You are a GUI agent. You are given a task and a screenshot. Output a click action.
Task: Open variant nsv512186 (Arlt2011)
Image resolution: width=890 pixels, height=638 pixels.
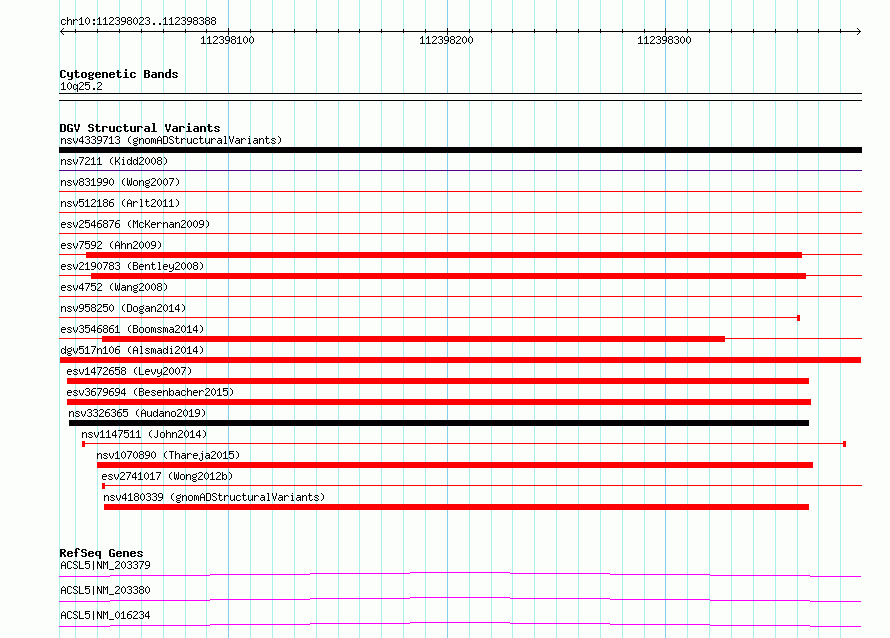(x=120, y=203)
